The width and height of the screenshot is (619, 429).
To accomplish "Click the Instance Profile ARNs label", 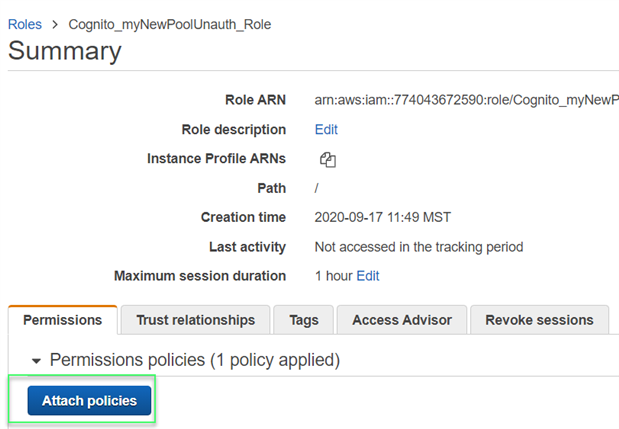I will 216,158.
